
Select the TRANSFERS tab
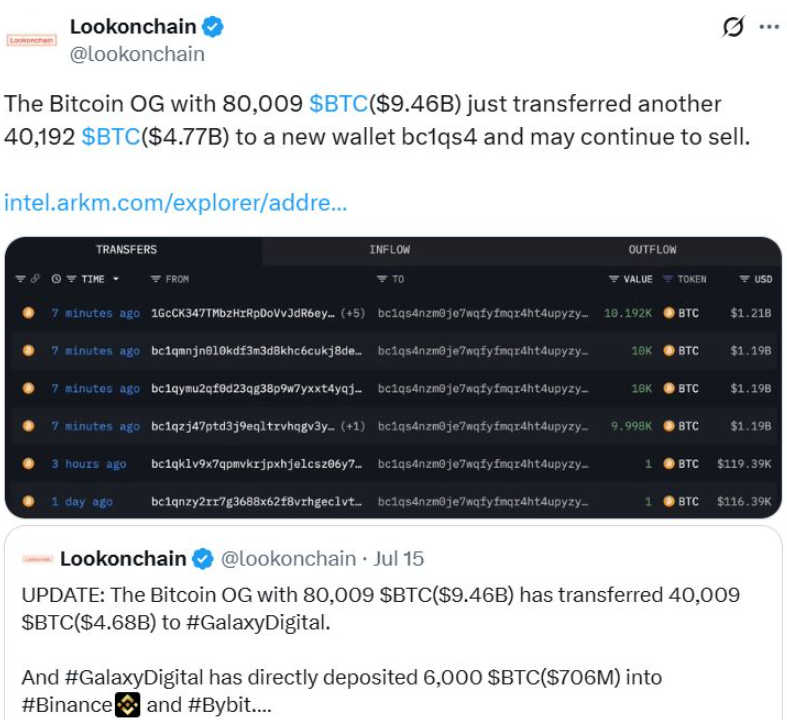click(126, 249)
